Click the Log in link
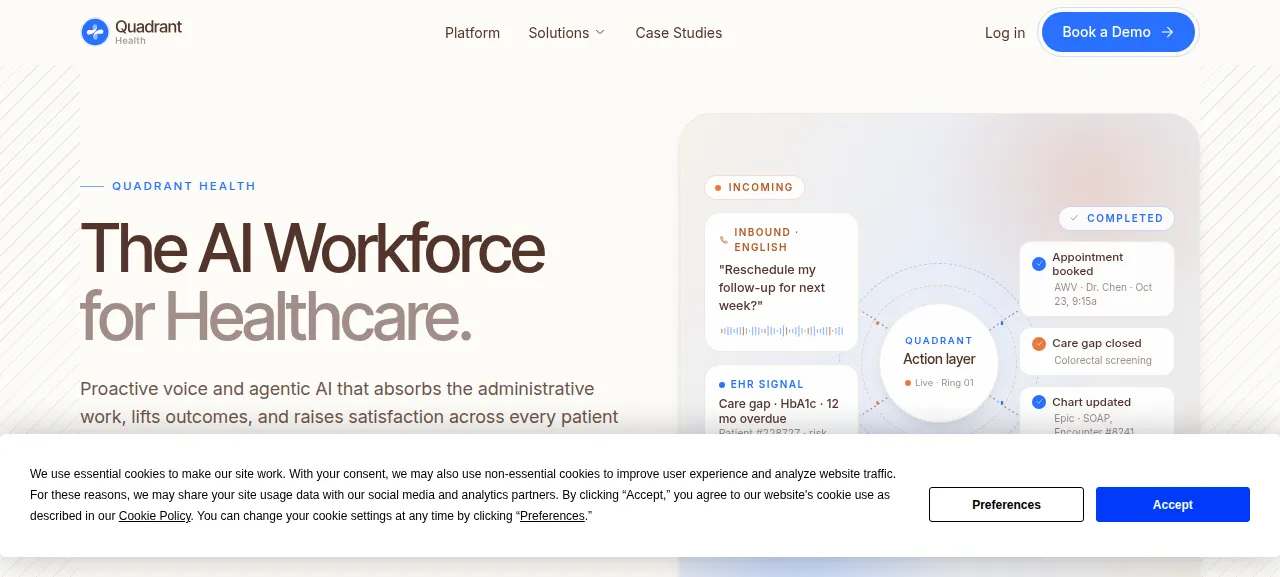The height and width of the screenshot is (577, 1280). pyautogui.click(x=1005, y=33)
